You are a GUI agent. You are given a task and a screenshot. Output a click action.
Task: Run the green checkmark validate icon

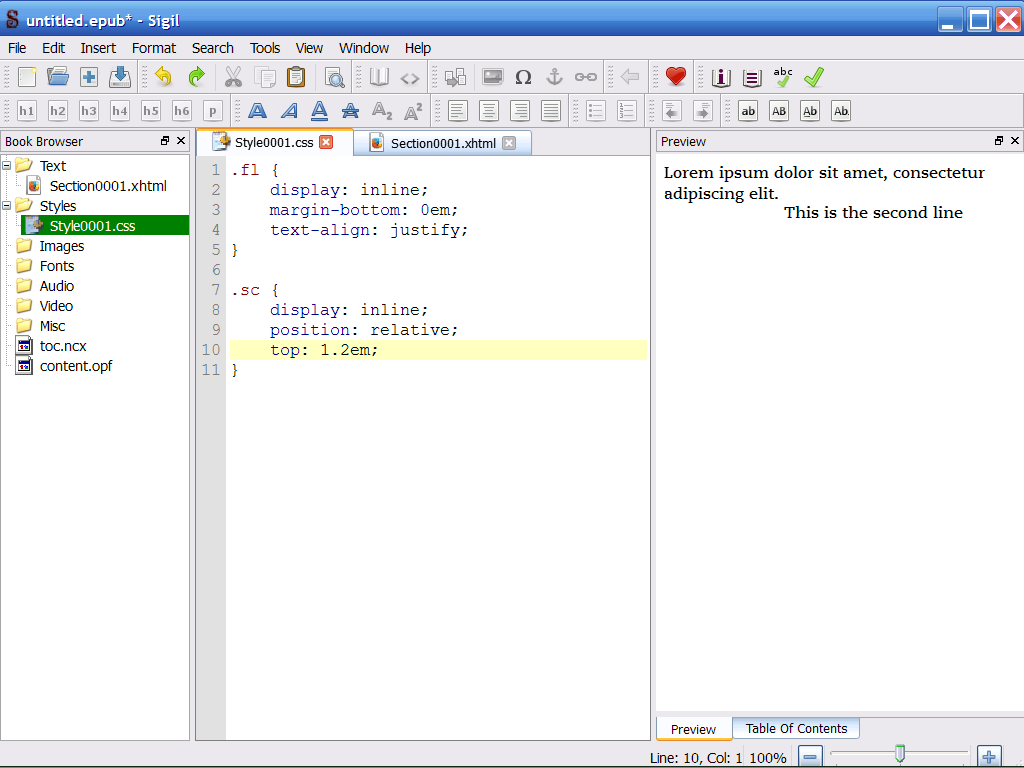814,77
